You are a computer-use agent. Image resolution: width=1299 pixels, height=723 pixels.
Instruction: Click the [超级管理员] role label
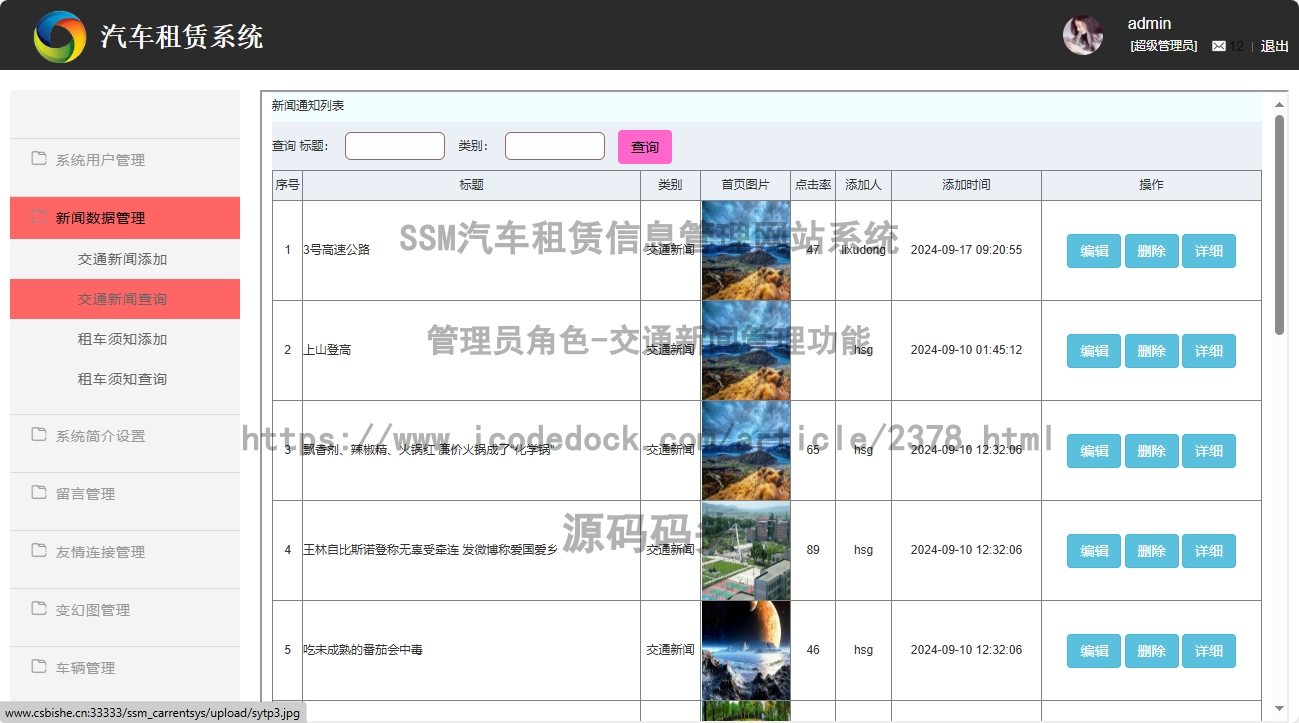point(1164,46)
